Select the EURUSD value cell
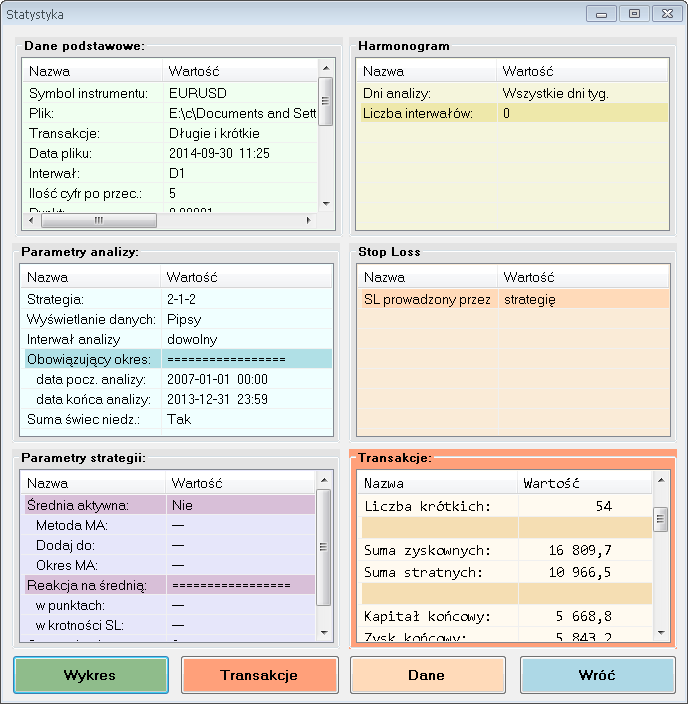The height and width of the screenshot is (704, 688). (x=198, y=93)
